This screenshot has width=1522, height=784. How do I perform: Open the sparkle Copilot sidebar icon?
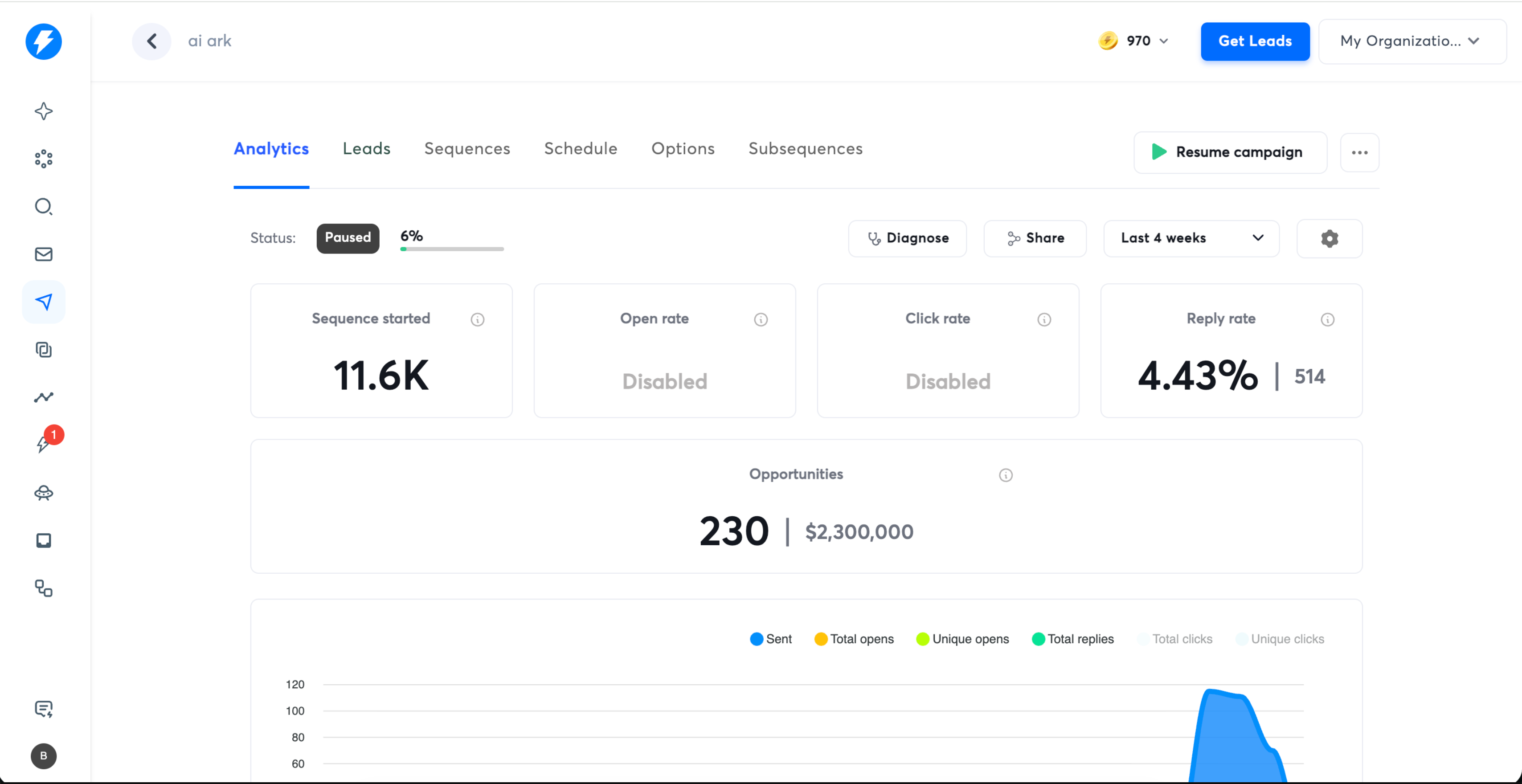[44, 111]
